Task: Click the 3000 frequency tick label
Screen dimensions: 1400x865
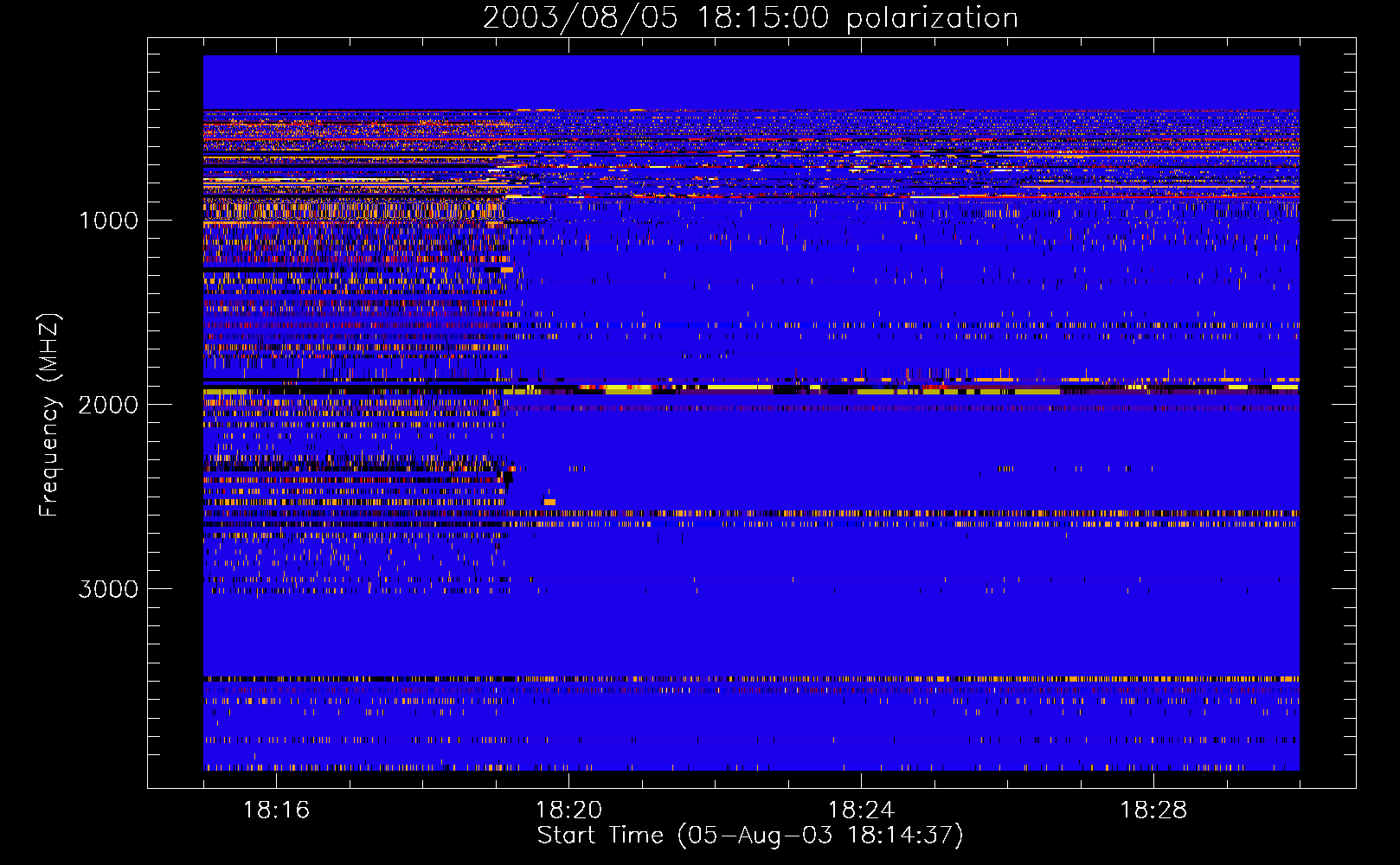Action: (108, 589)
